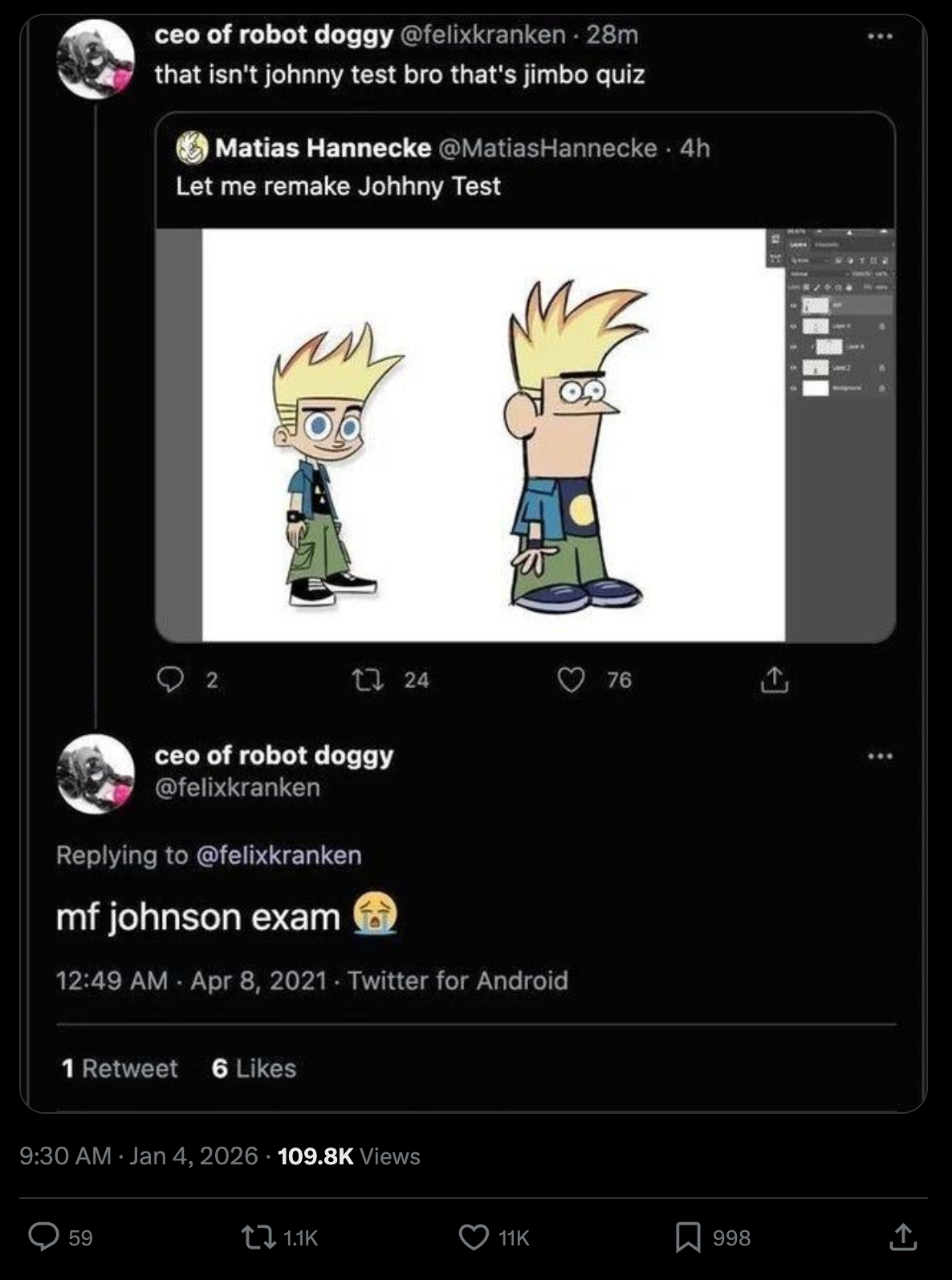Open the Johnny Test remake image
952x1280 pixels.
493,435
